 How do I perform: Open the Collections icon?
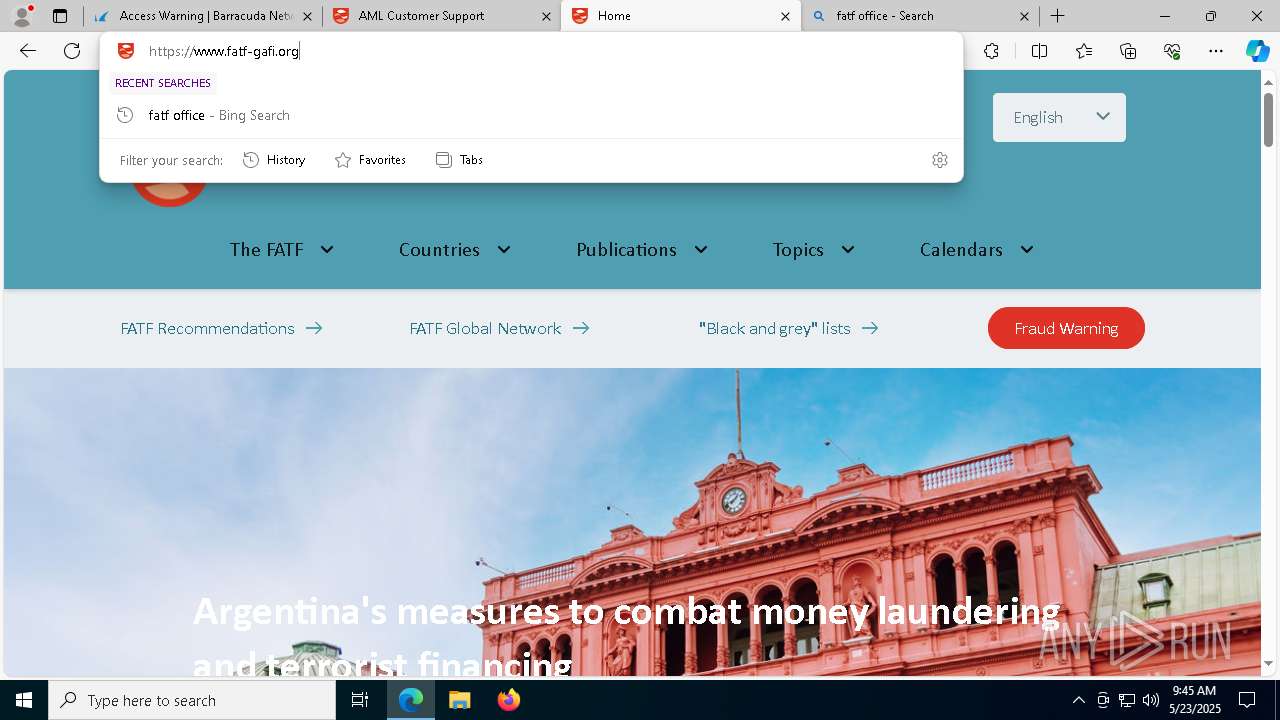[x=1128, y=51]
